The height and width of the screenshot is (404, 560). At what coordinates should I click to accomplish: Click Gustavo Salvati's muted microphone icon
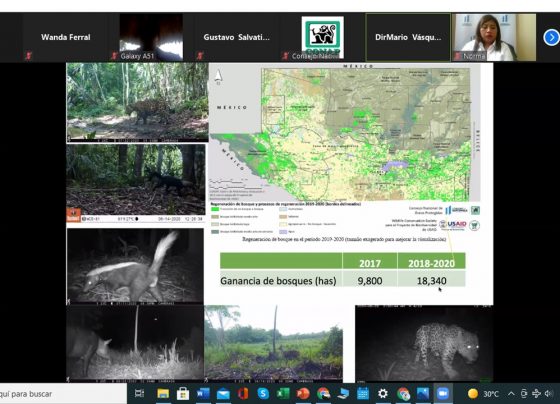tap(200, 56)
